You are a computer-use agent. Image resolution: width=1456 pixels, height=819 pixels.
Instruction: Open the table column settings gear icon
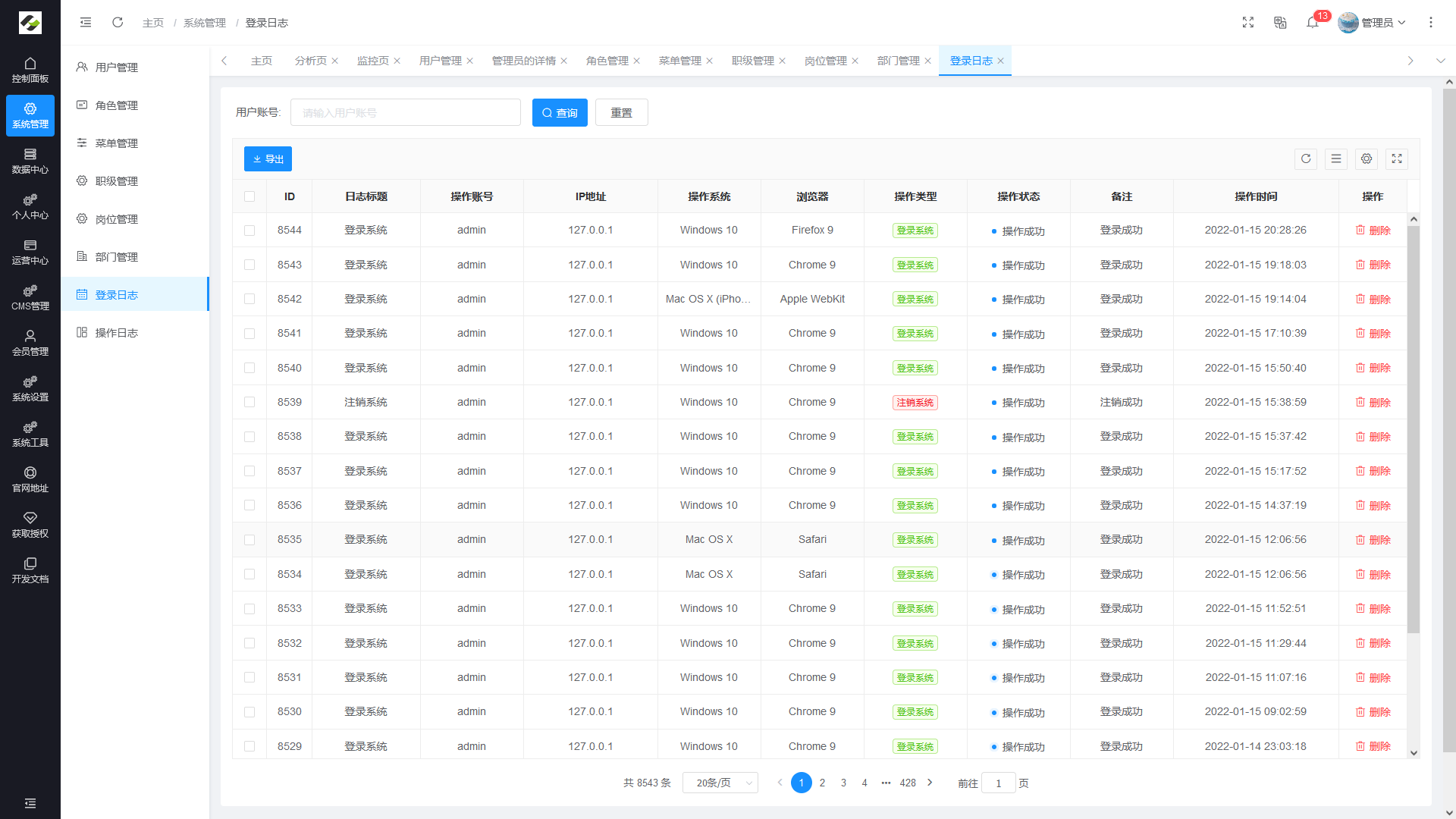(x=1367, y=159)
